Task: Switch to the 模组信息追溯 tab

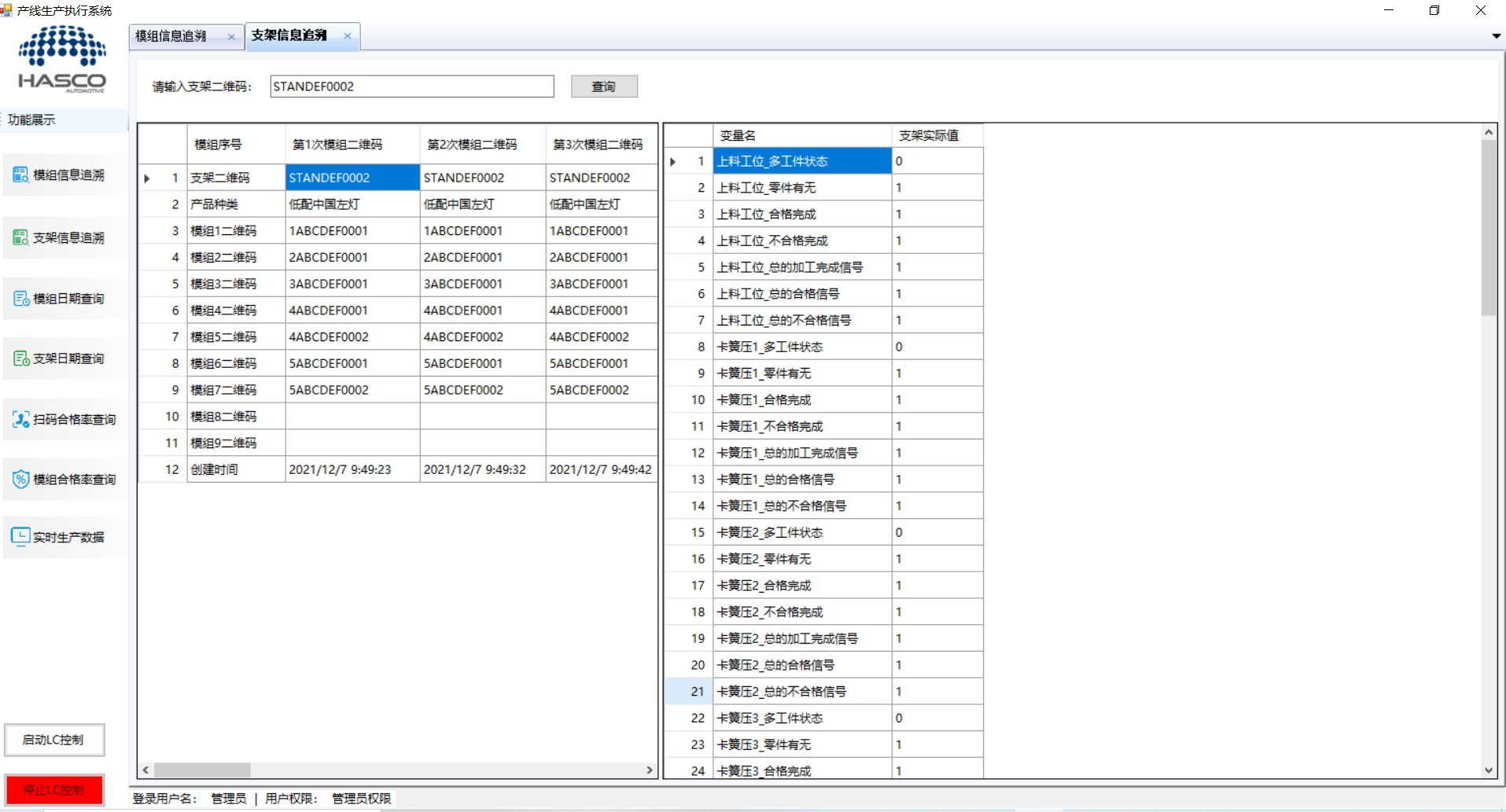Action: pyautogui.click(x=171, y=36)
